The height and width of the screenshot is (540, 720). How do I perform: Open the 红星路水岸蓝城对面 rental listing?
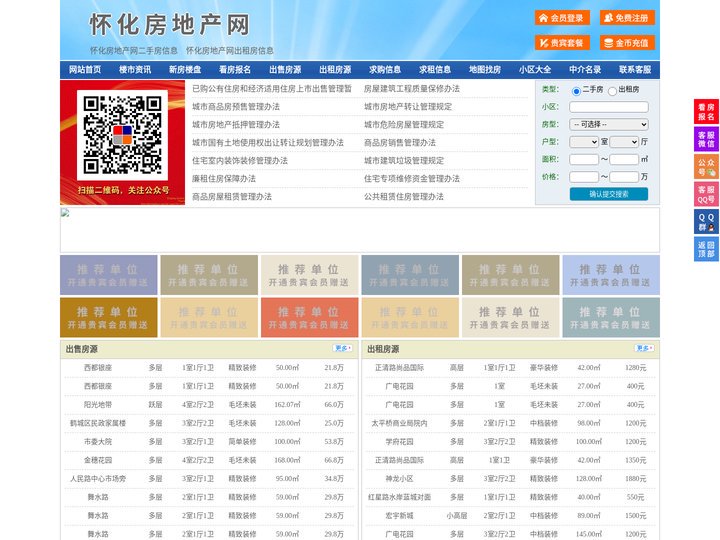pyautogui.click(x=399, y=497)
